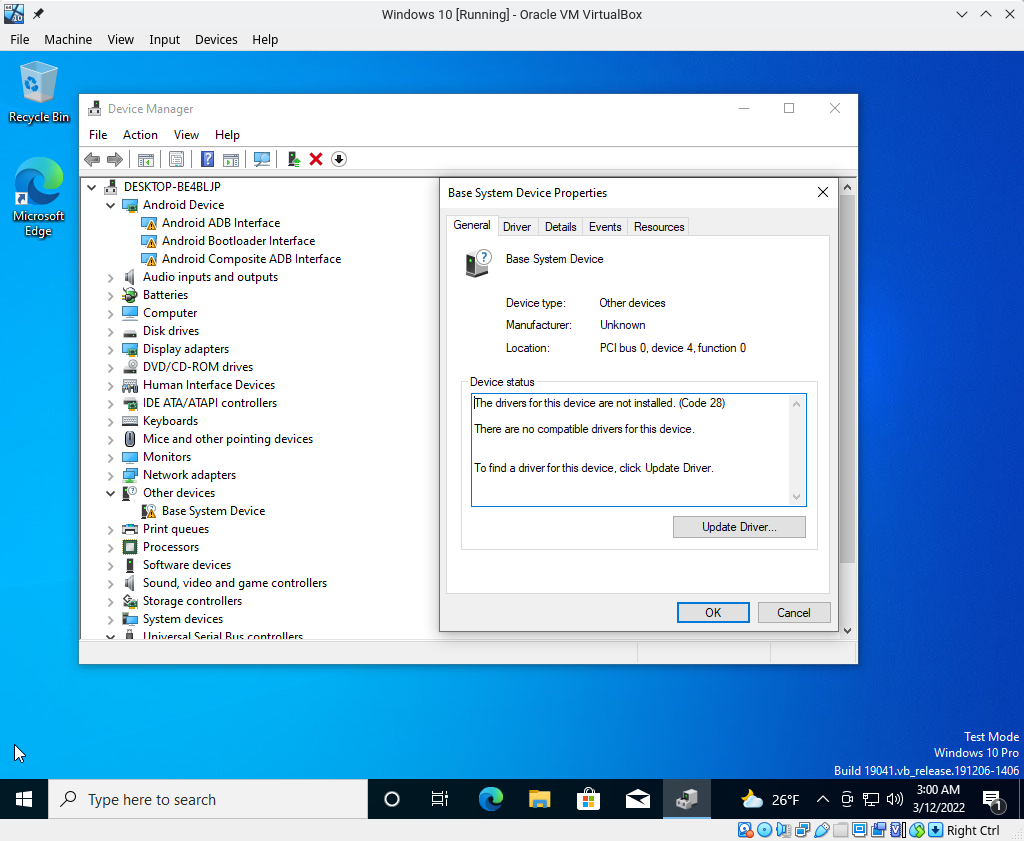Viewport: 1024px width, 841px height.
Task: Collapse the DESKTOP-BE4BLJP root node
Action: (91, 187)
